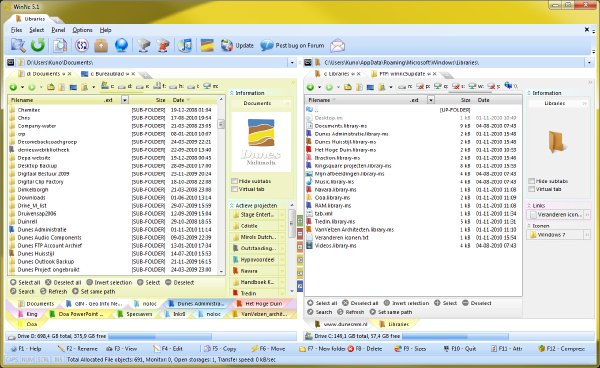Click the green plus button beside Actieve projecten
Image resolution: width=600 pixels, height=368 pixels.
coord(300,220)
